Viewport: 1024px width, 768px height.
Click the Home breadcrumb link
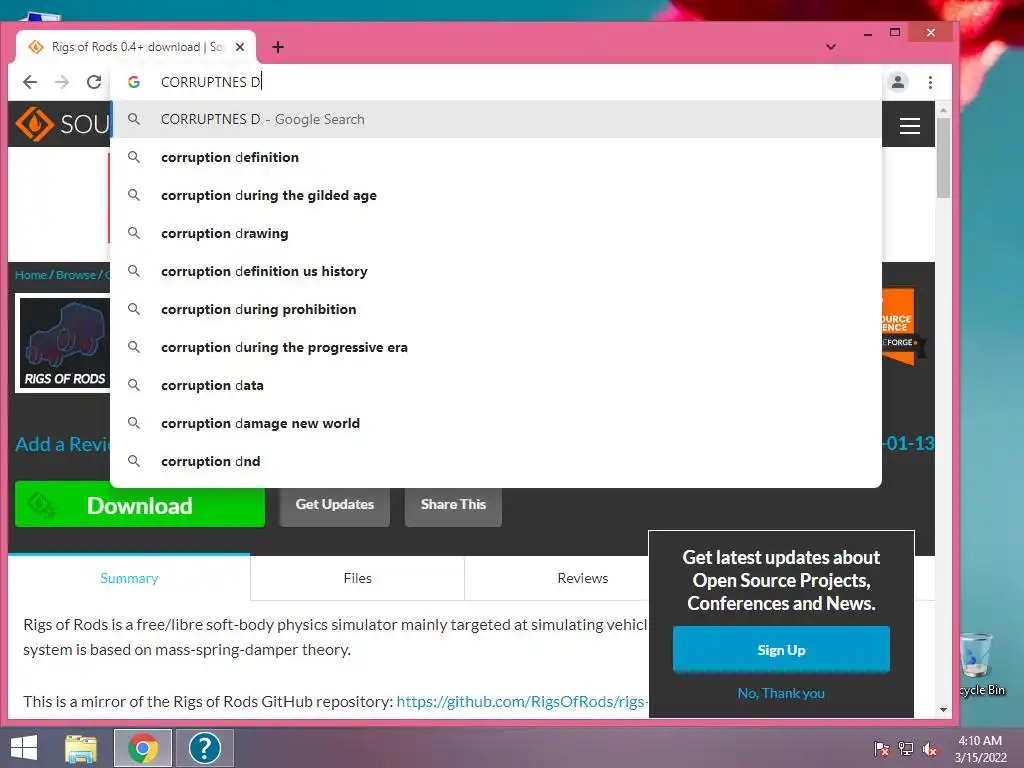[x=31, y=275]
